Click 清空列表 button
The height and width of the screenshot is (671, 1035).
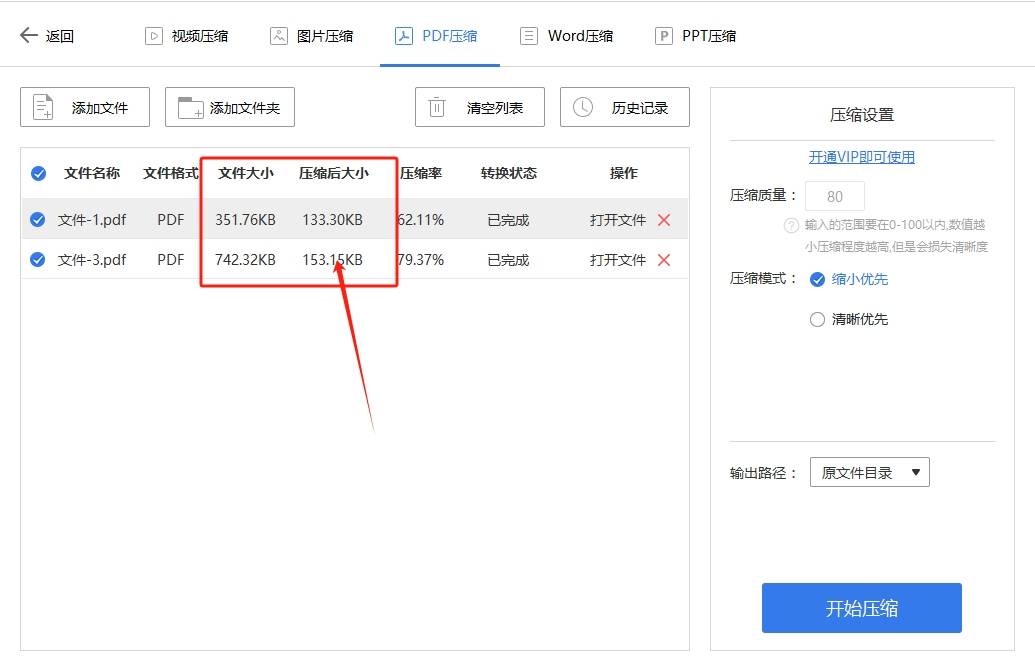click(x=480, y=107)
